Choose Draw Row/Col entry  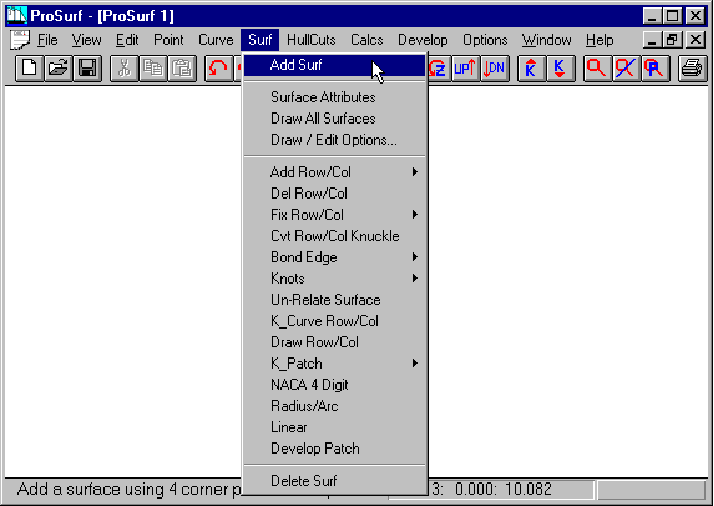(335, 342)
